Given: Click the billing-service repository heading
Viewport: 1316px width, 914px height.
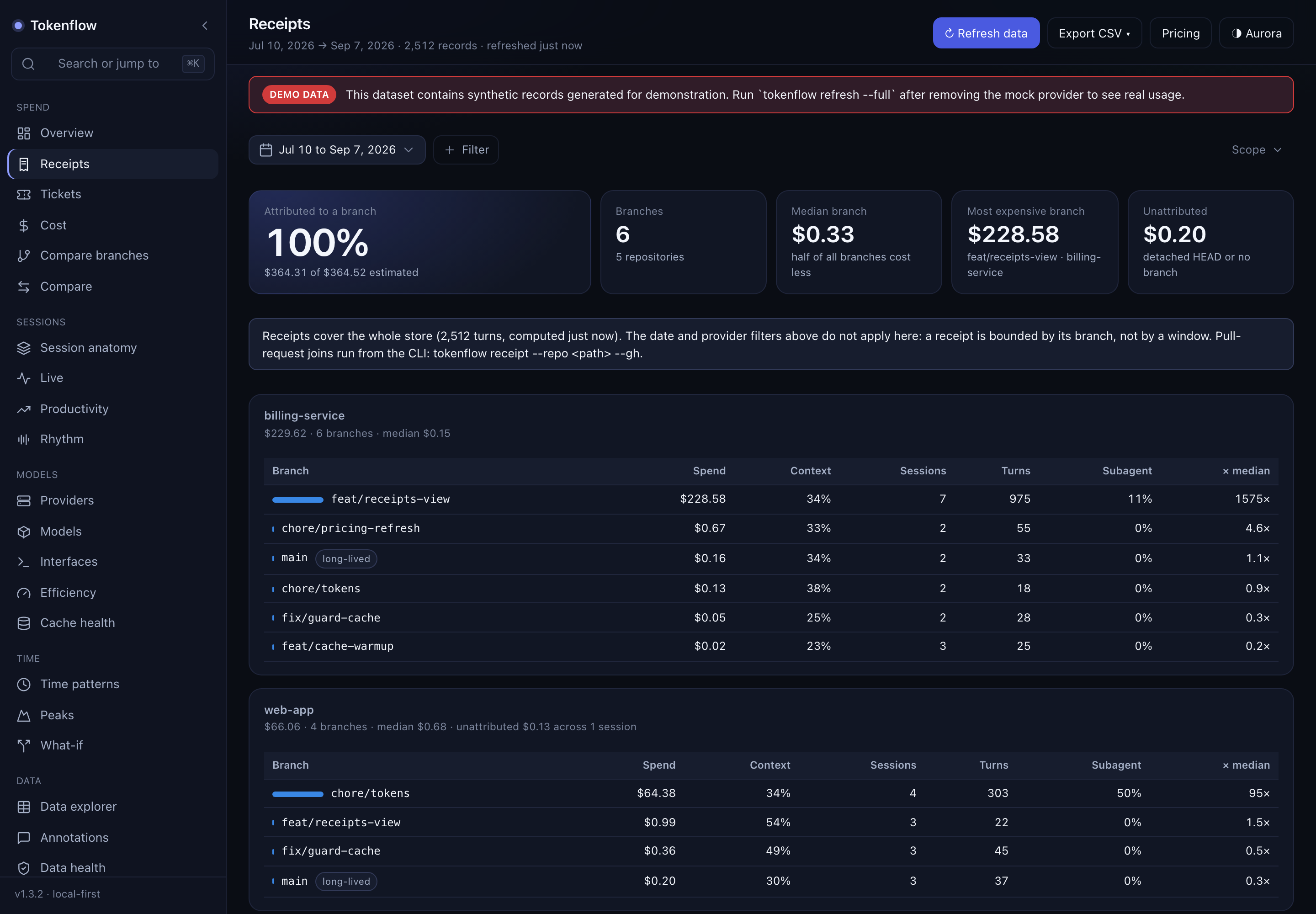Looking at the screenshot, I should 304,416.
